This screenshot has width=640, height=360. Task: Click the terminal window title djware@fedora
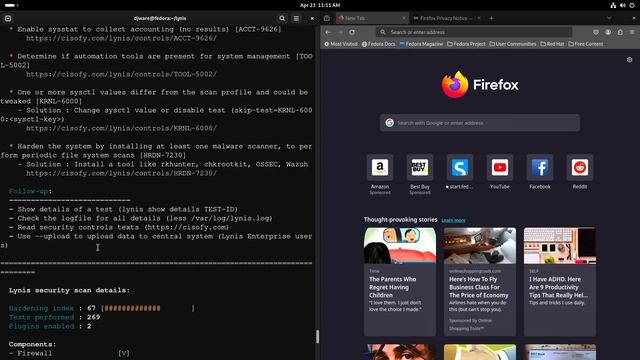click(160, 18)
